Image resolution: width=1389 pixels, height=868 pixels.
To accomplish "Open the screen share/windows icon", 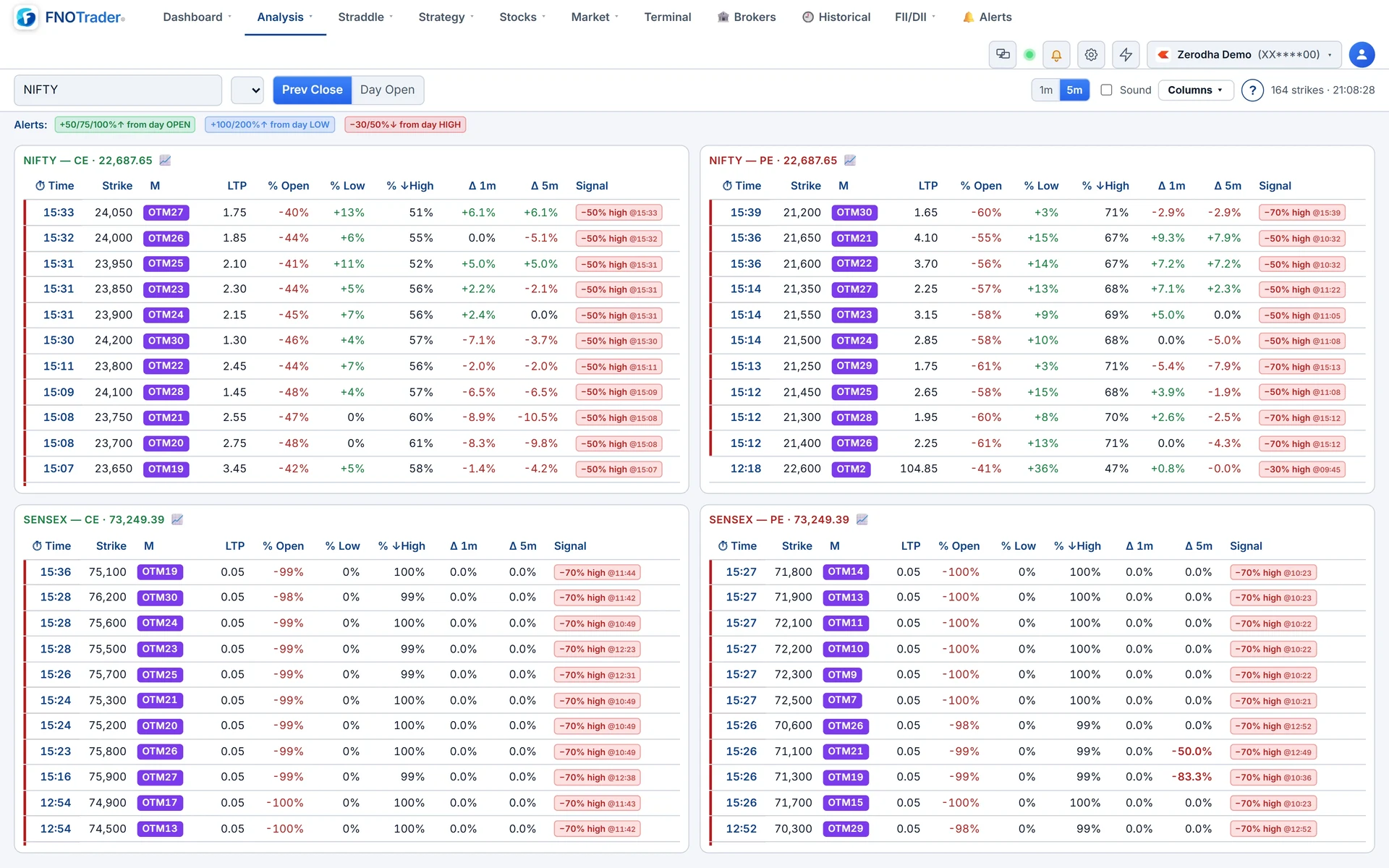I will (1003, 54).
